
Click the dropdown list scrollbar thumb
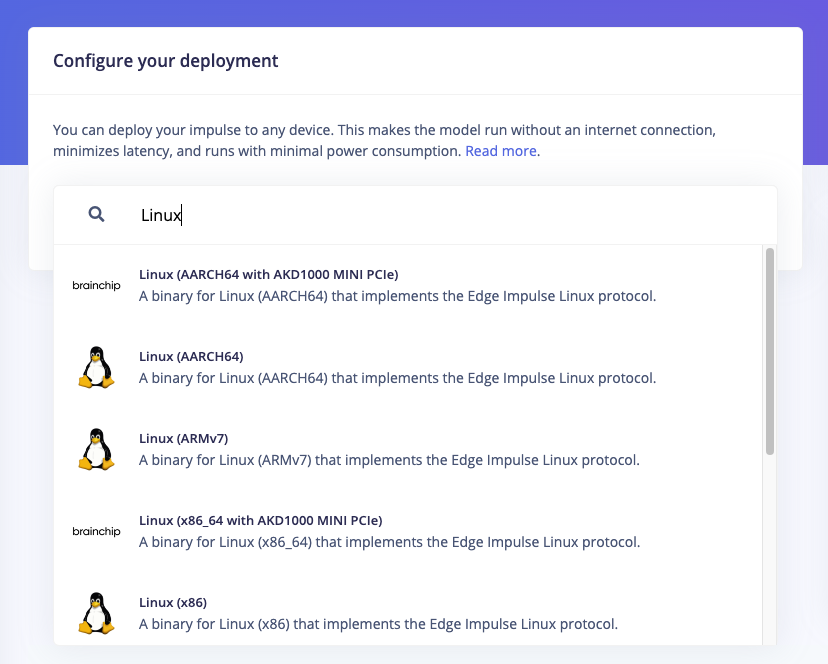click(x=769, y=351)
